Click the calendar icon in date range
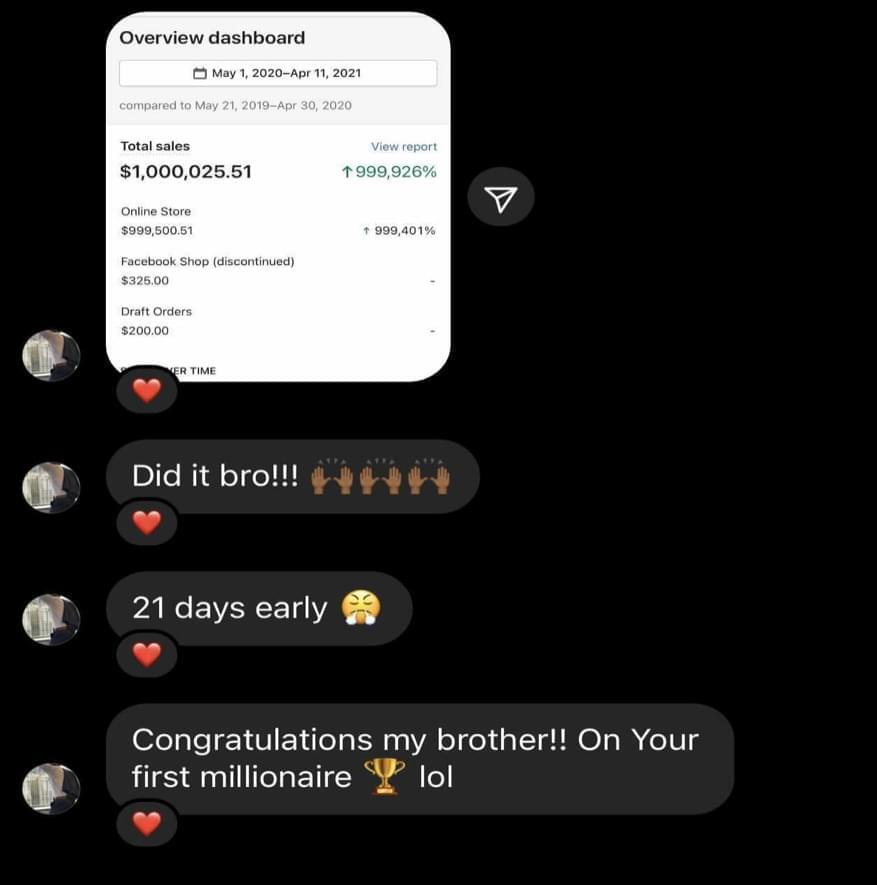877x885 pixels. [x=200, y=73]
